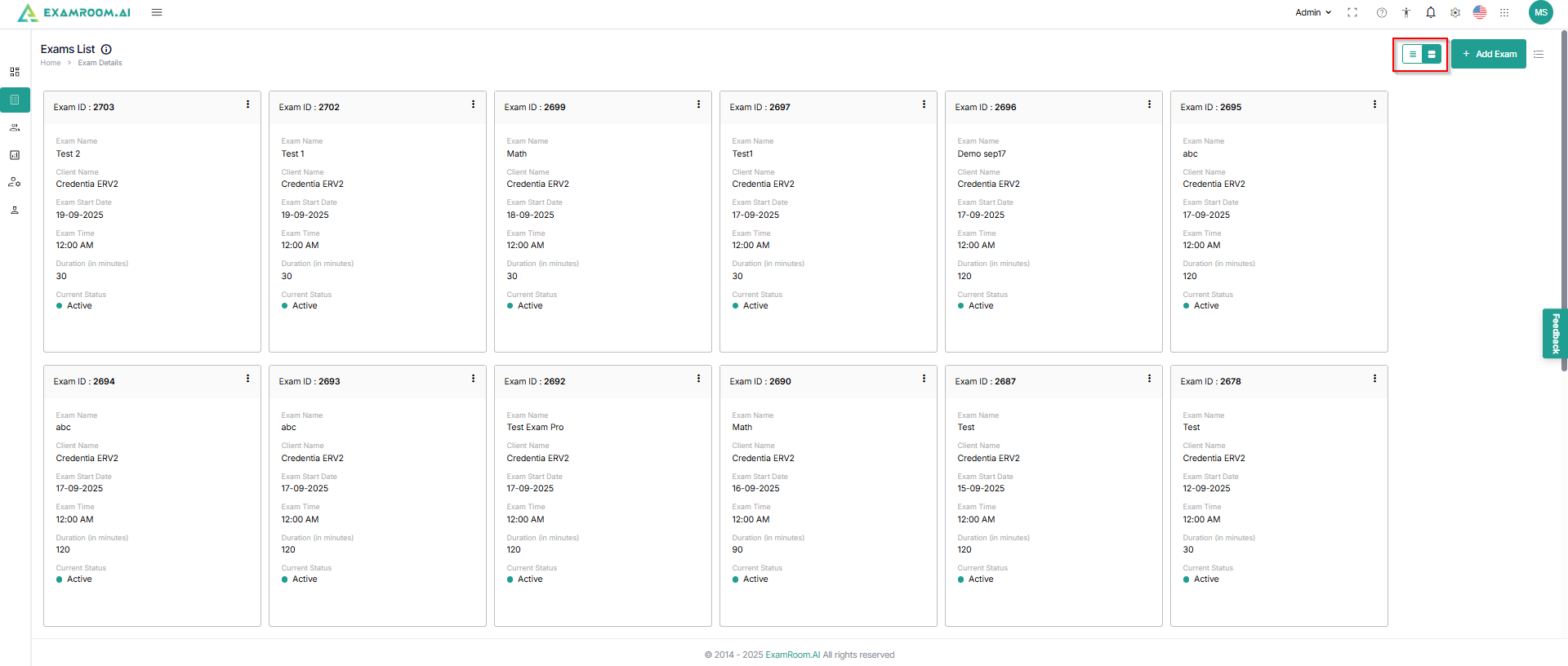Viewport: 1568px width, 666px height.
Task: Switch to card view layout
Action: click(x=1432, y=54)
